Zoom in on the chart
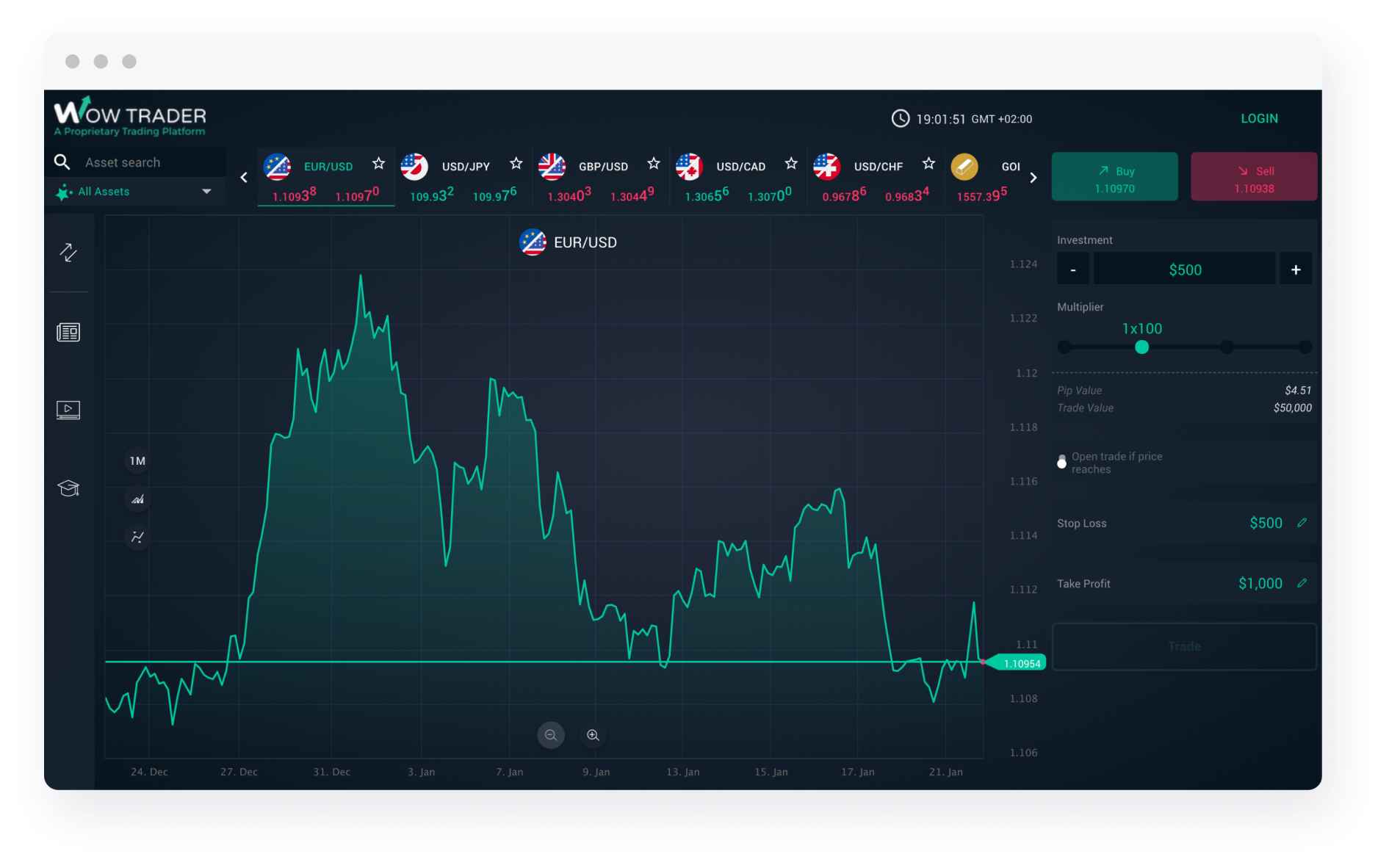Viewport: 1389px width, 868px height. coord(593,735)
